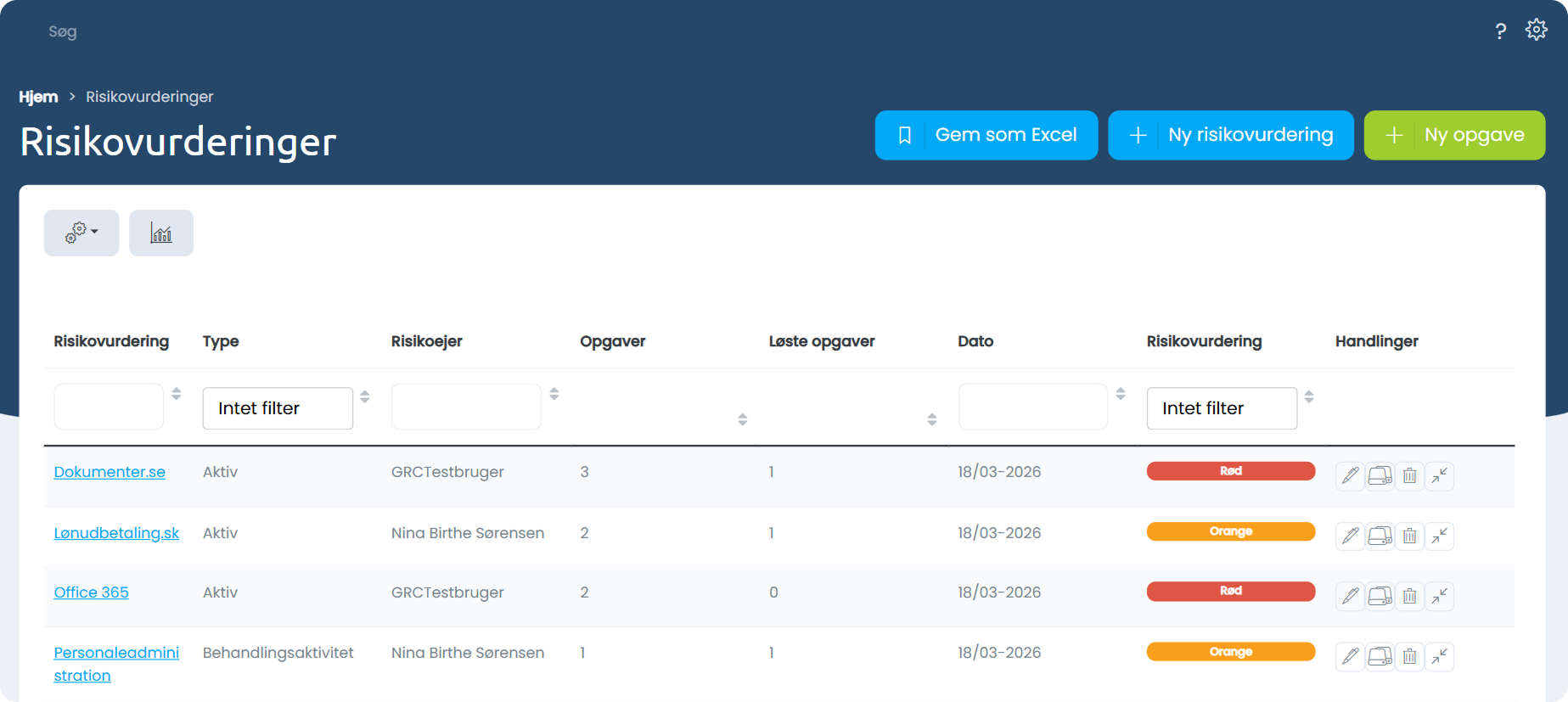
Task: Delete the Dokumenter.se row with the trash icon
Action: [x=1409, y=475]
